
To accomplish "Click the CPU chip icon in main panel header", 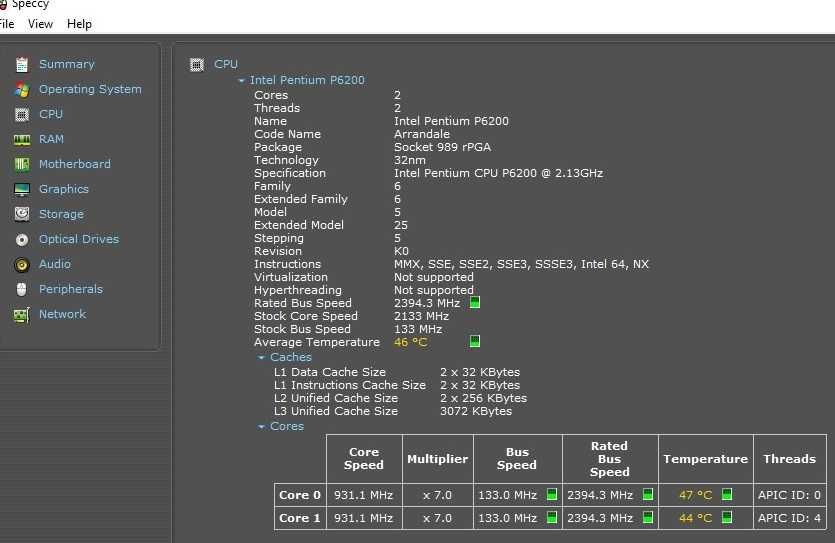I will point(197,64).
